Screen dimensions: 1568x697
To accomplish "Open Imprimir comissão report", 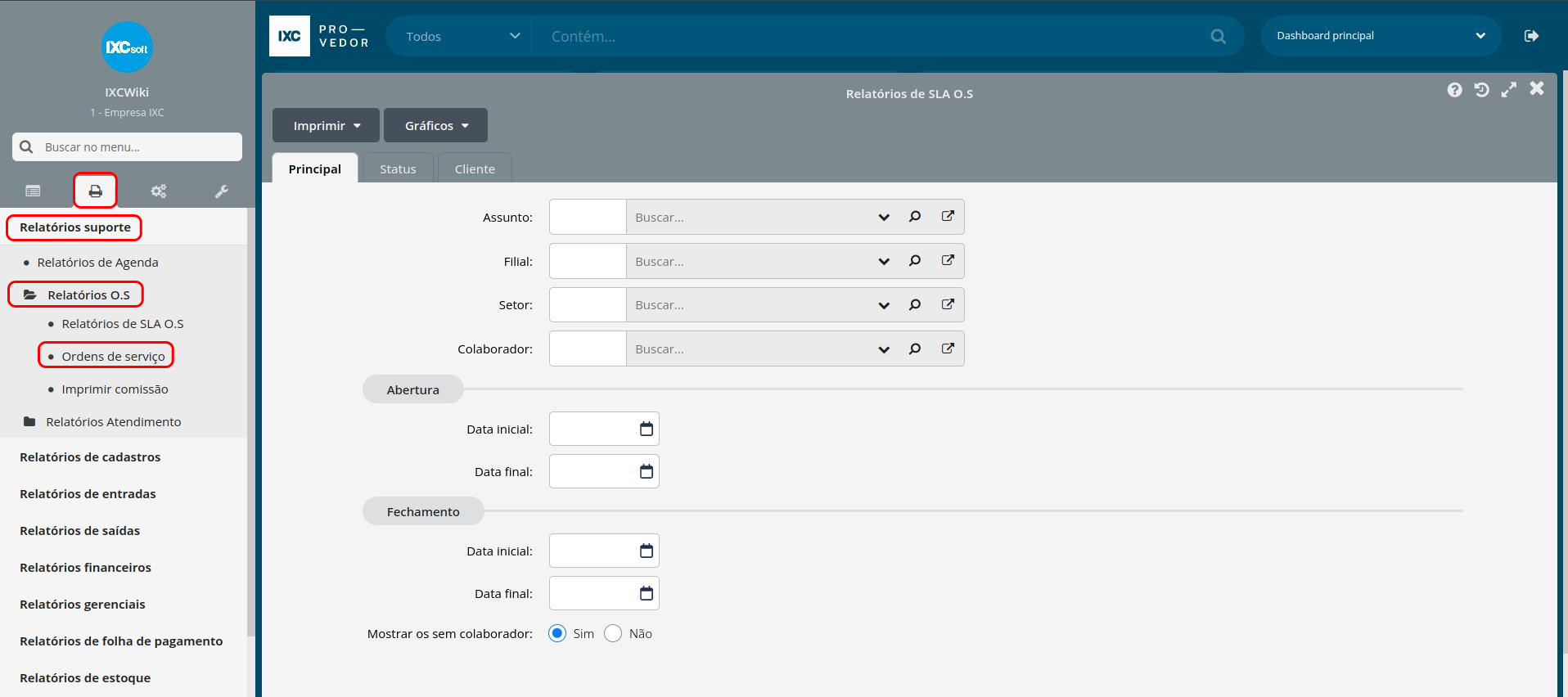I will [x=115, y=389].
